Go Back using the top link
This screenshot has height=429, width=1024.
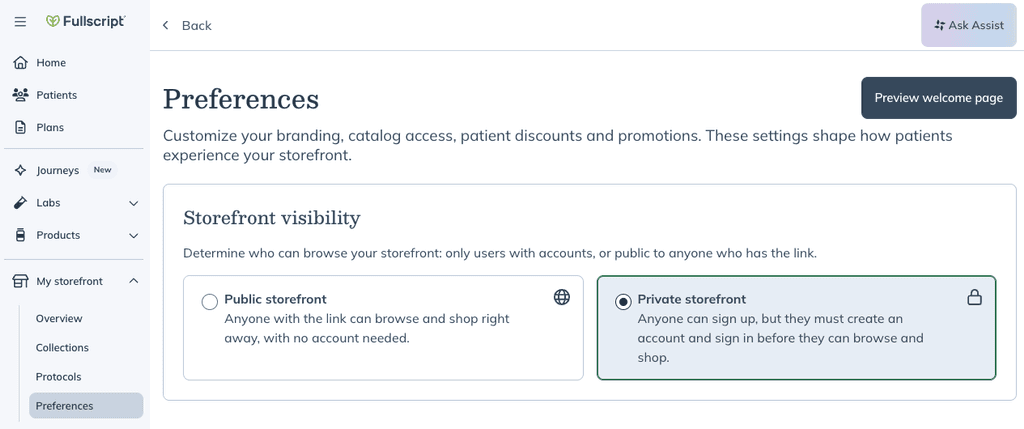click(x=187, y=25)
